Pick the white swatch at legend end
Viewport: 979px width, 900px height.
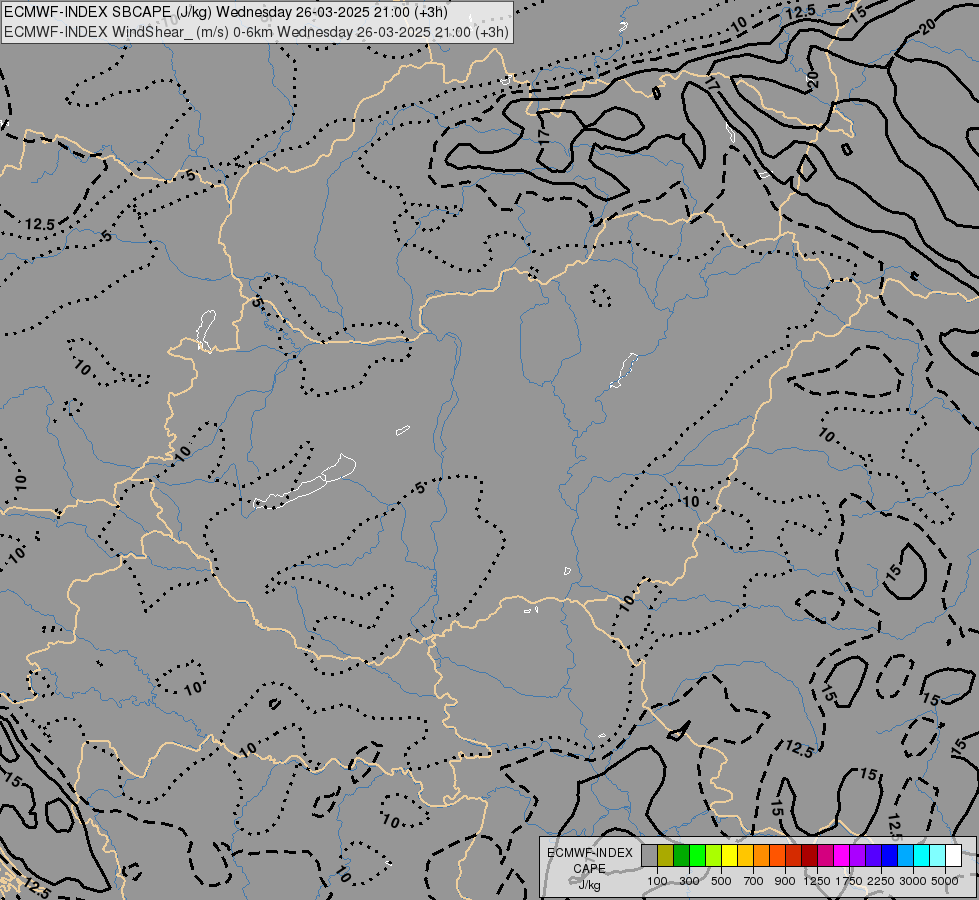(954, 856)
